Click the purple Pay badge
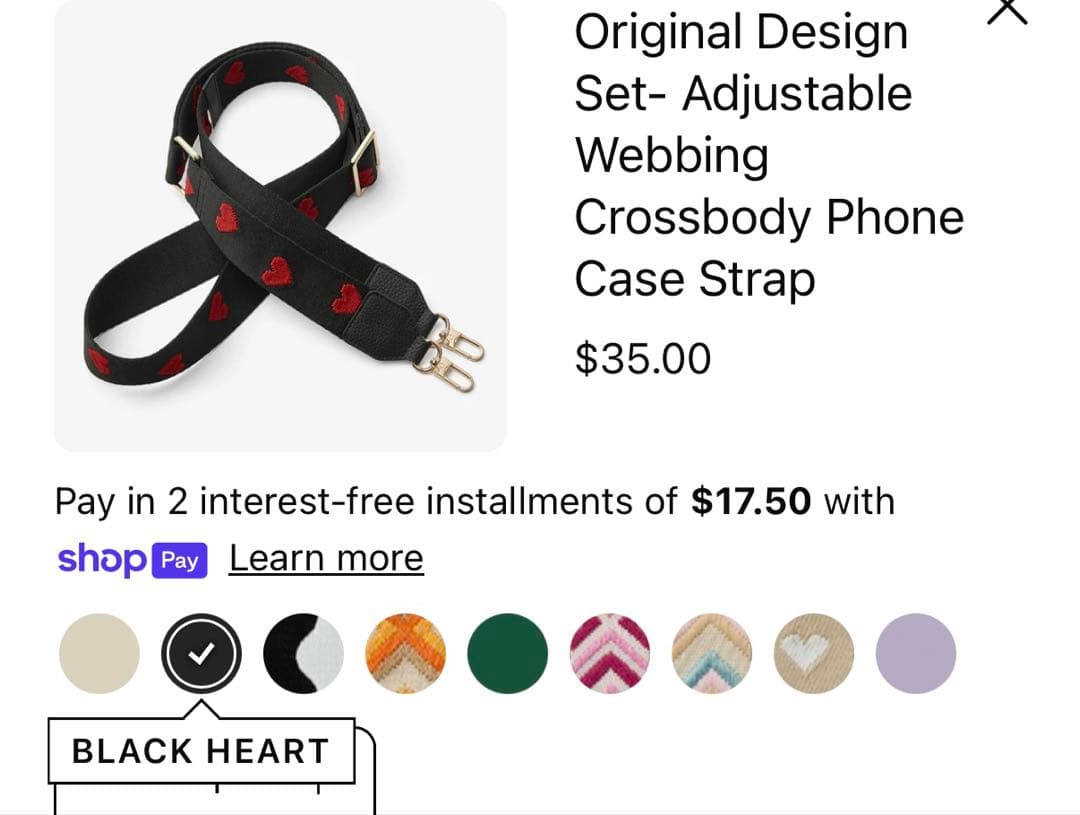This screenshot has height=815, width=1080. tap(179, 561)
